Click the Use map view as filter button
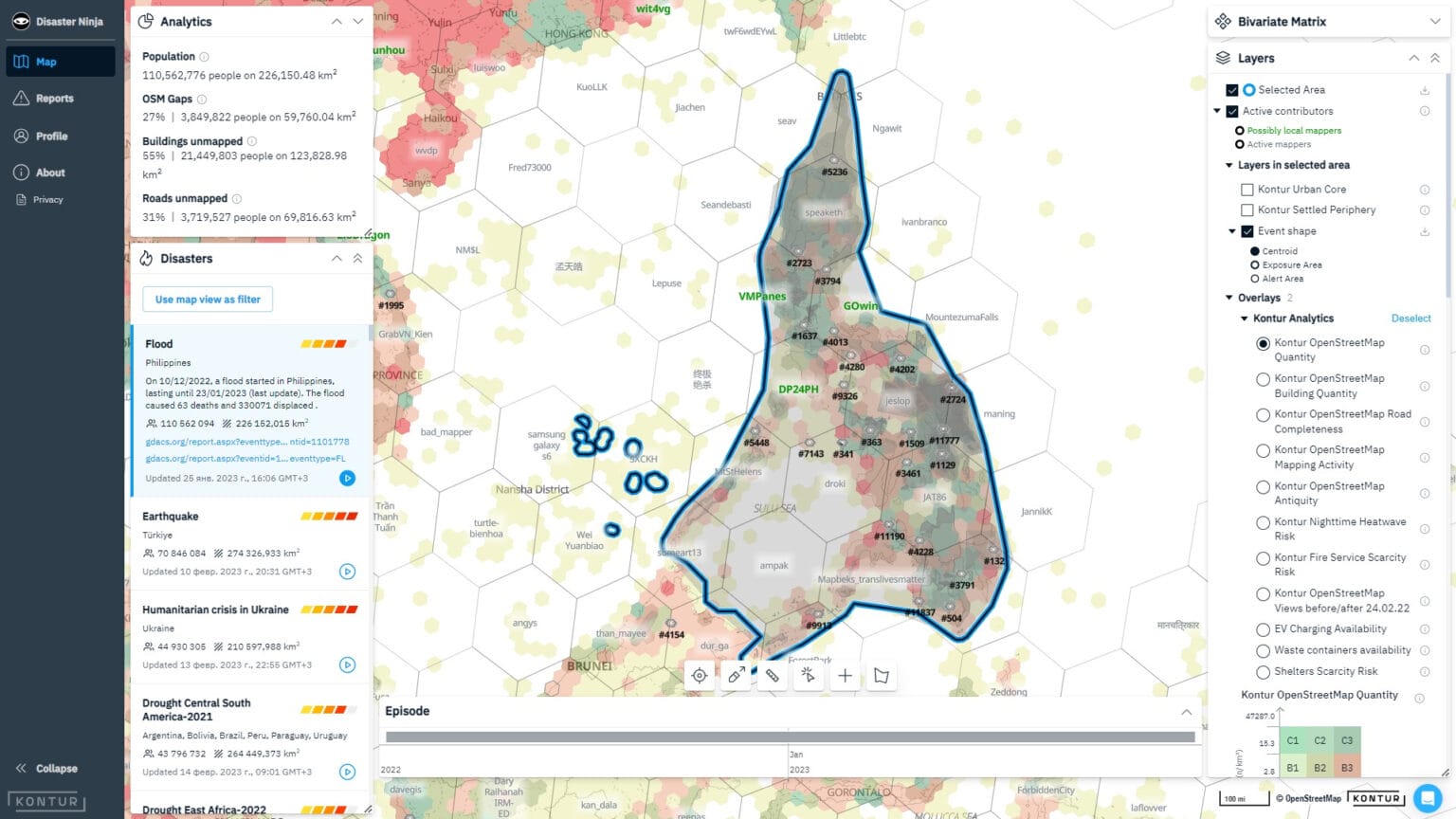Viewport: 1456px width, 819px height. click(x=207, y=299)
